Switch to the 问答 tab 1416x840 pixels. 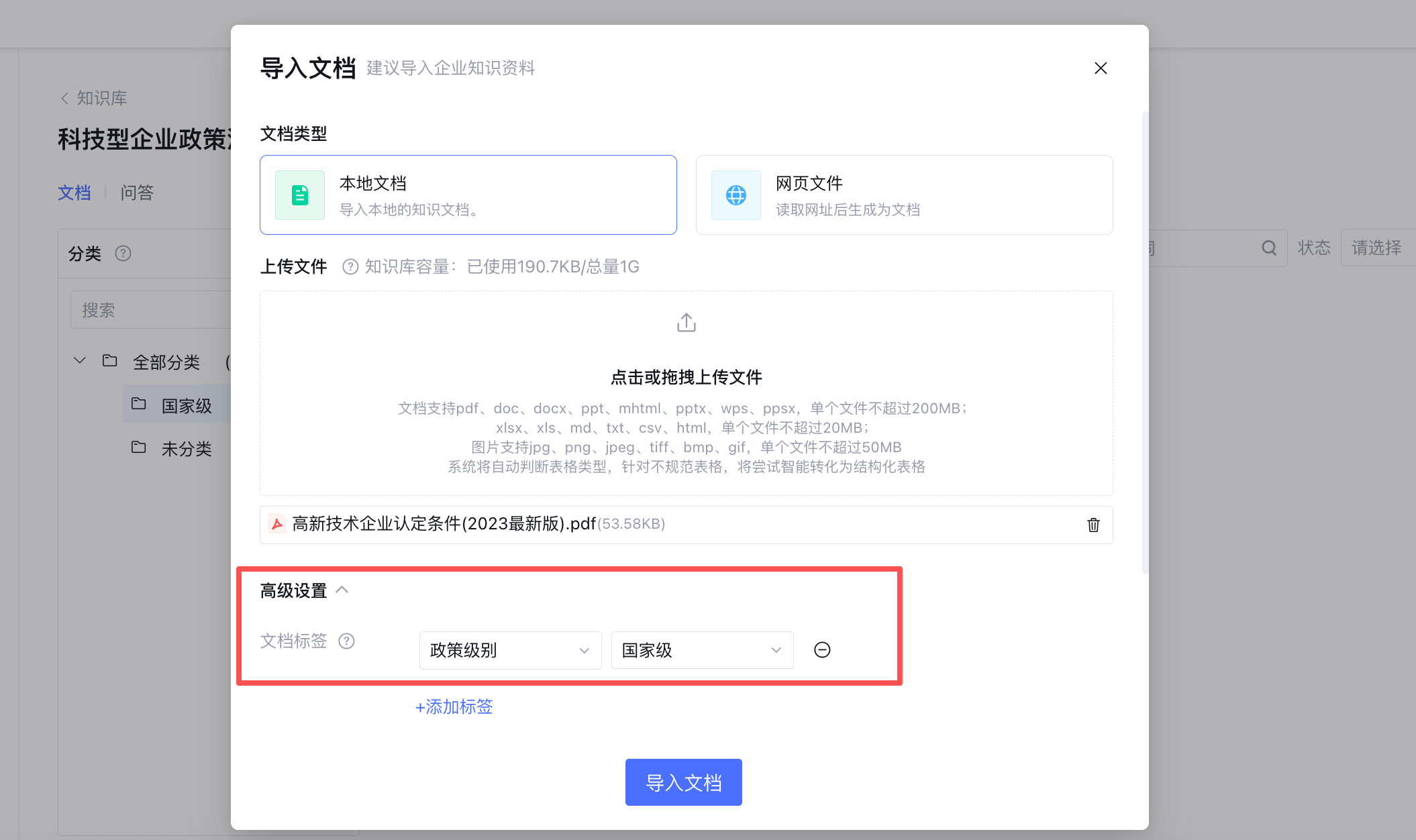point(137,193)
